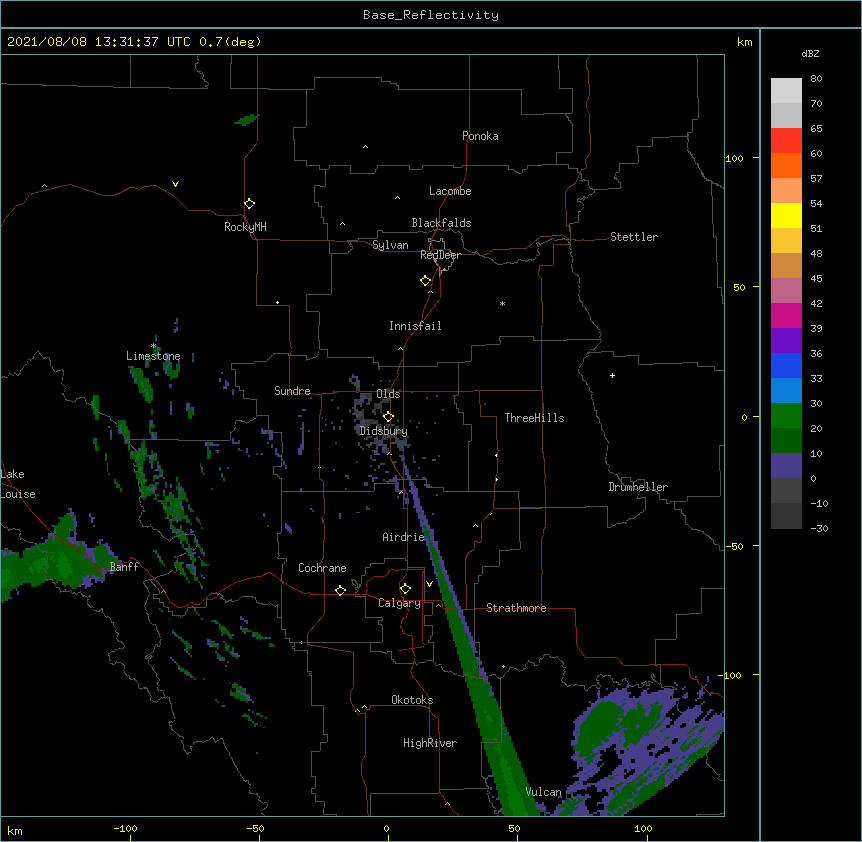Click the yellow diamond marker beside Olds
The height and width of the screenshot is (842, 862).
[388, 416]
